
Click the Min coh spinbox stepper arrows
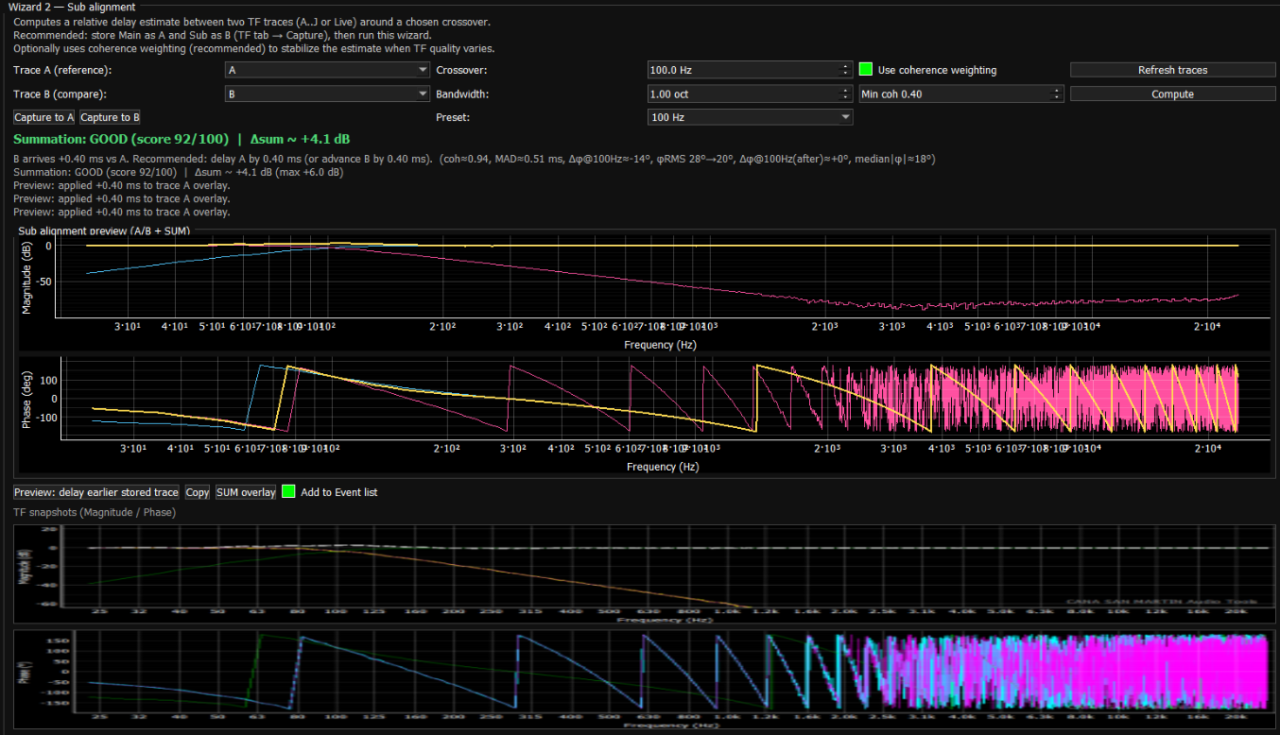coord(1057,94)
